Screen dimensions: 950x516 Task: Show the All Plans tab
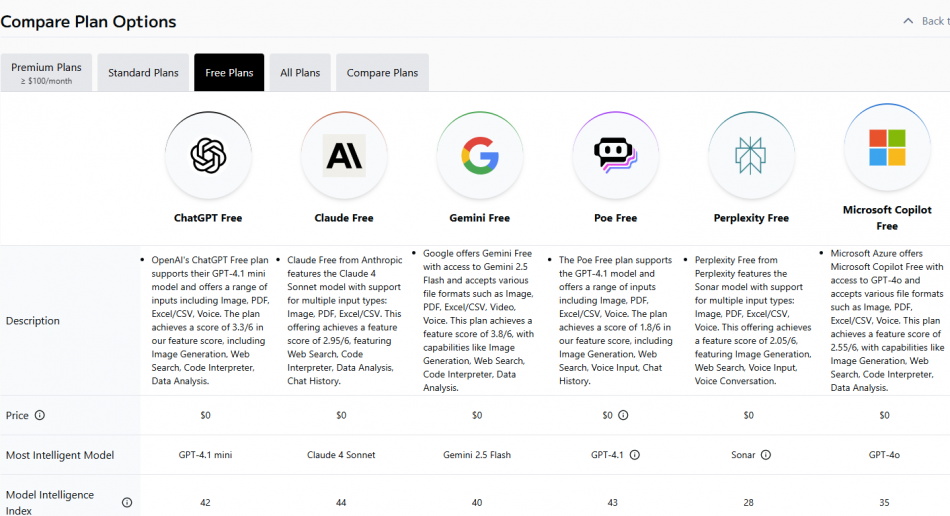300,73
